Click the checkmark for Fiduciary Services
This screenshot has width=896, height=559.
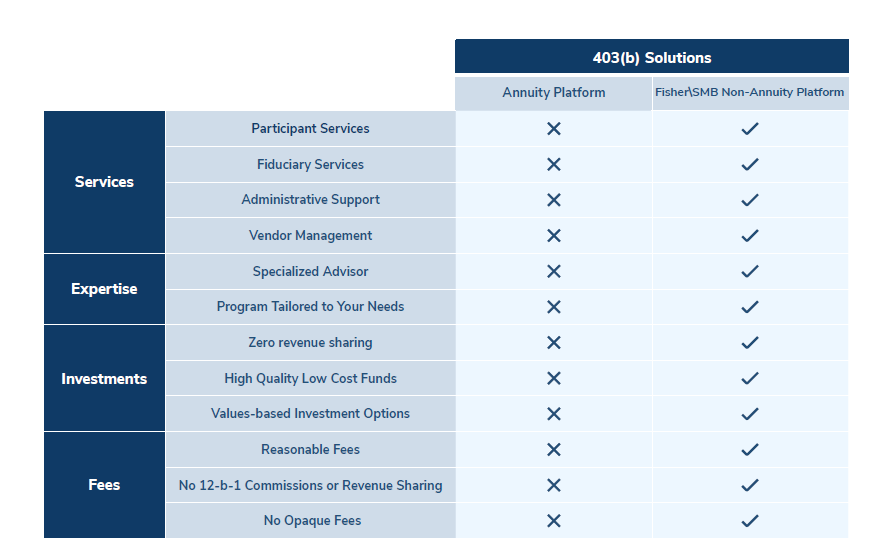750,164
